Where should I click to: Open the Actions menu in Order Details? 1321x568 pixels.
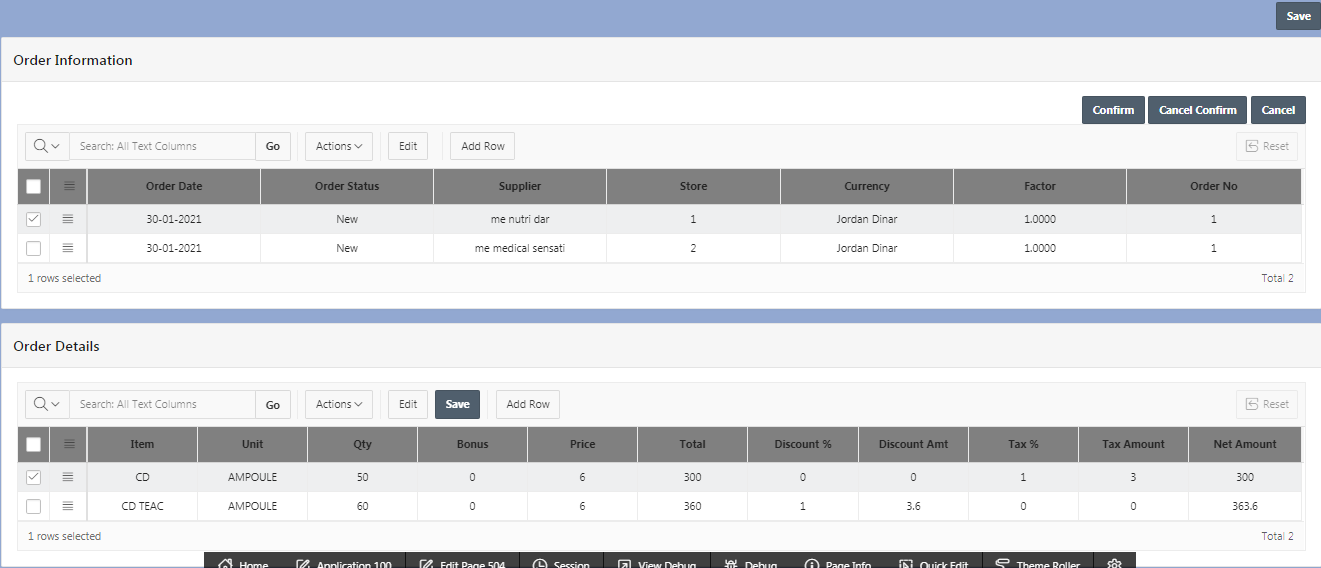pos(339,404)
